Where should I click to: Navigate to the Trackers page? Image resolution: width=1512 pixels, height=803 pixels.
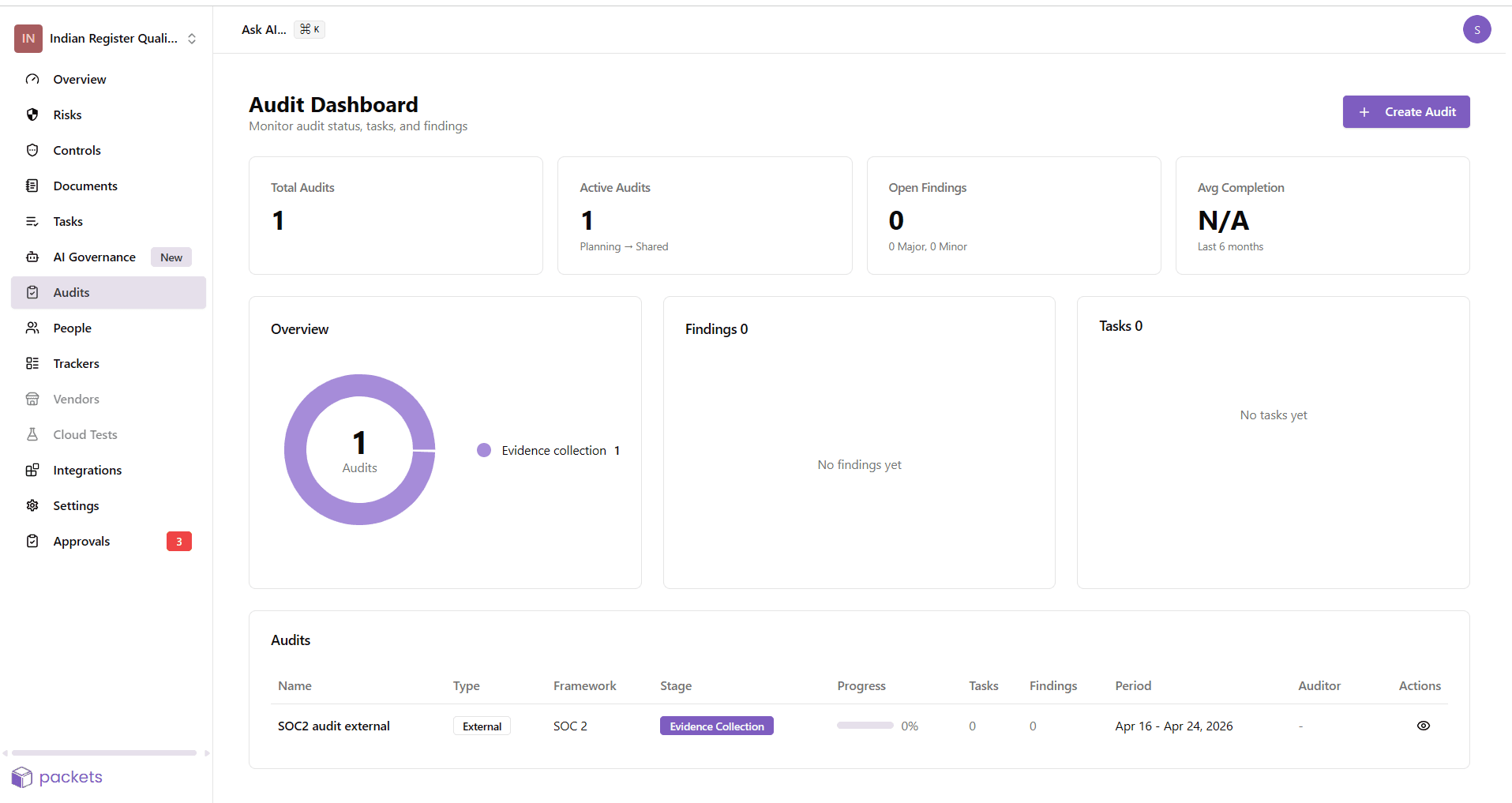tap(108, 363)
